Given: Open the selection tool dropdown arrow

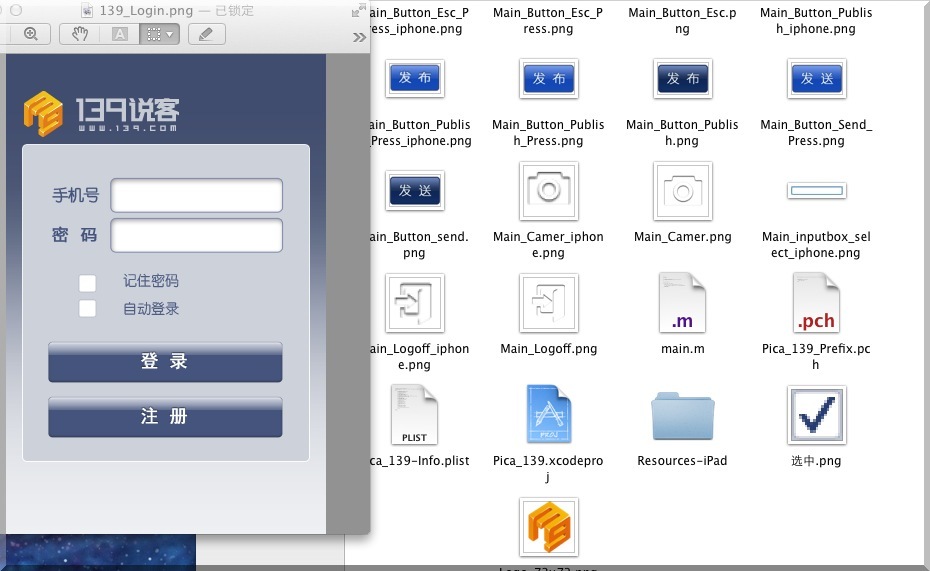Looking at the screenshot, I should [171, 34].
